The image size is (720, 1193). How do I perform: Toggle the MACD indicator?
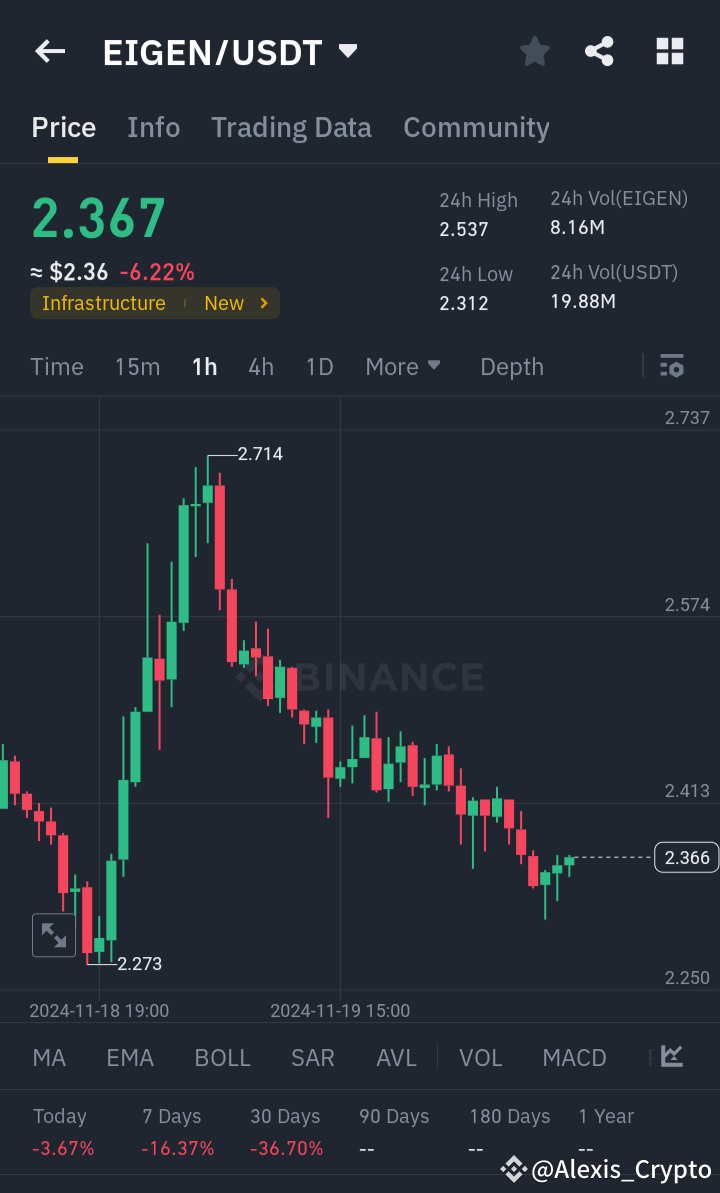574,1057
